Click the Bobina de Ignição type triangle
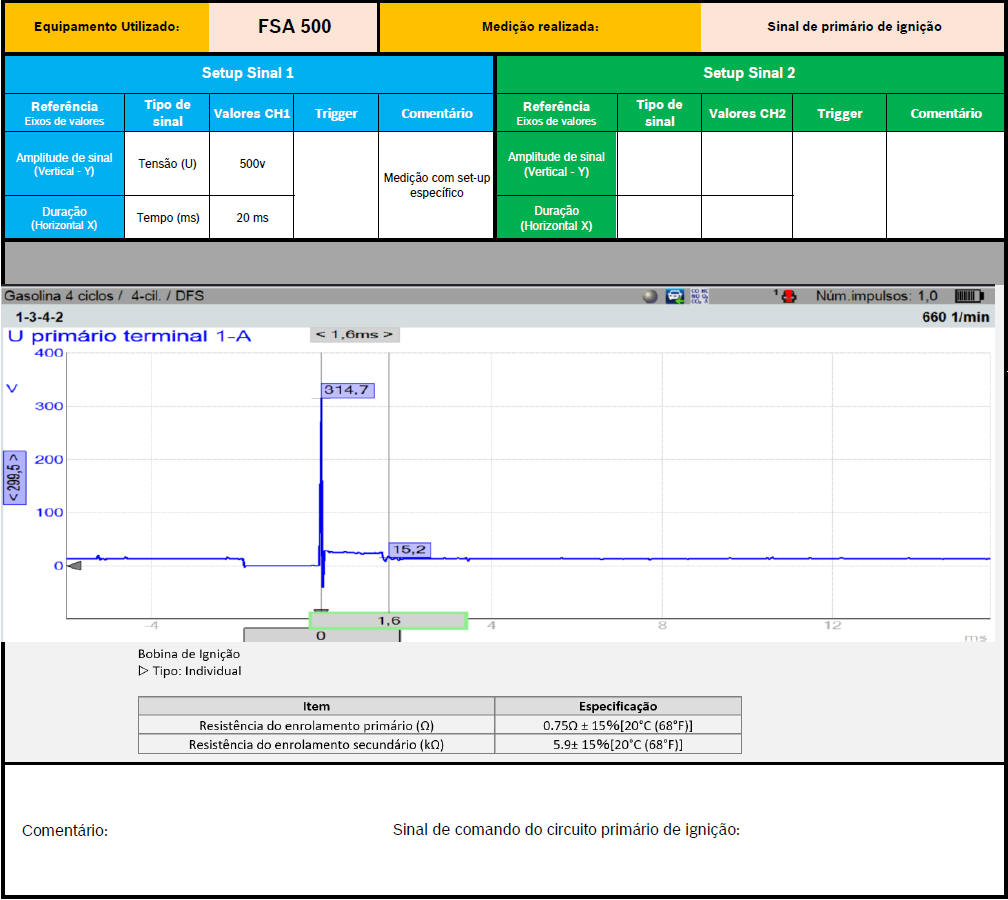1008x900 pixels. click(x=143, y=671)
